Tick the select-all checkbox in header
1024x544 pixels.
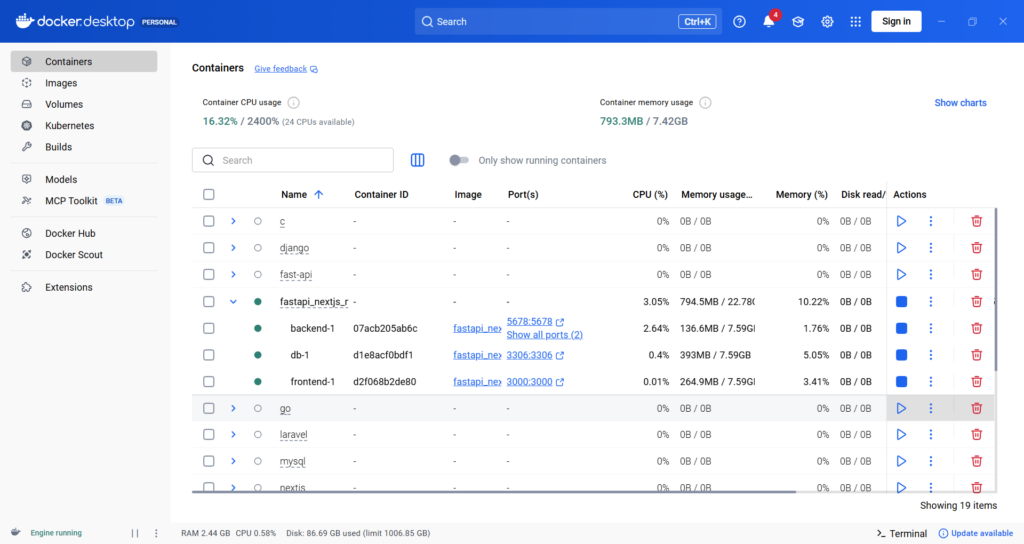208,195
